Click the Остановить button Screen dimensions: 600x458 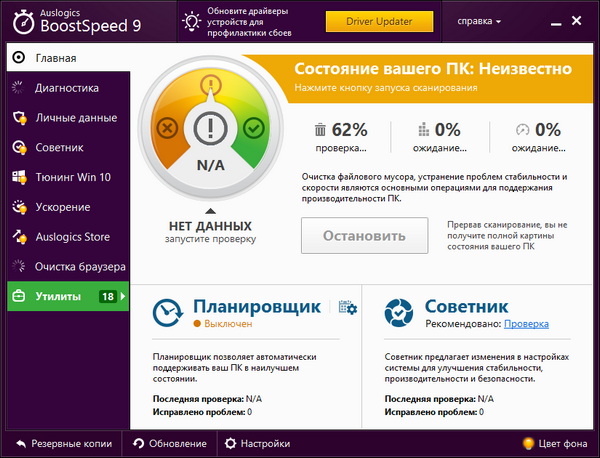tap(364, 236)
